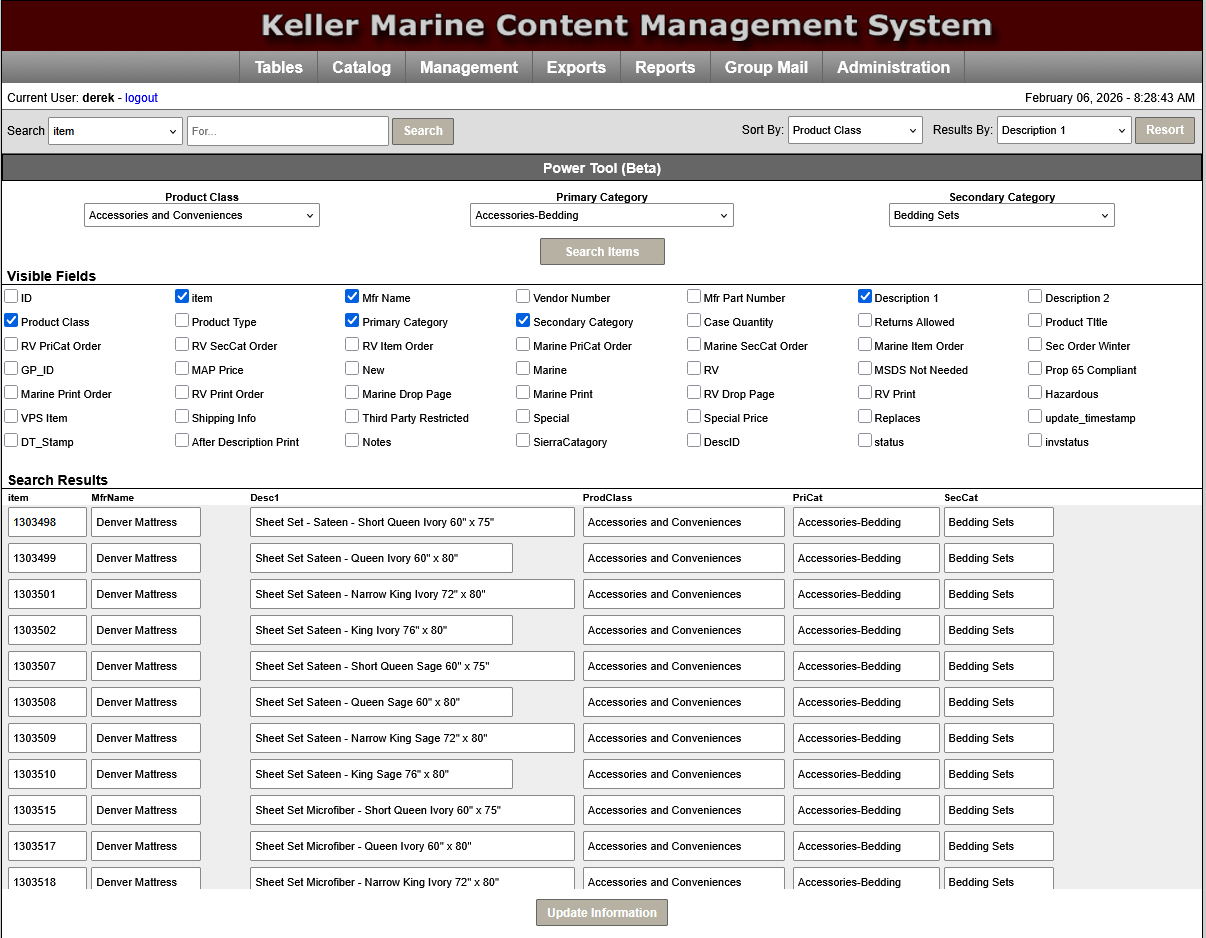Open the Secondary Category dropdown showing Bedding Sets
1206x938 pixels.
click(x=1001, y=215)
